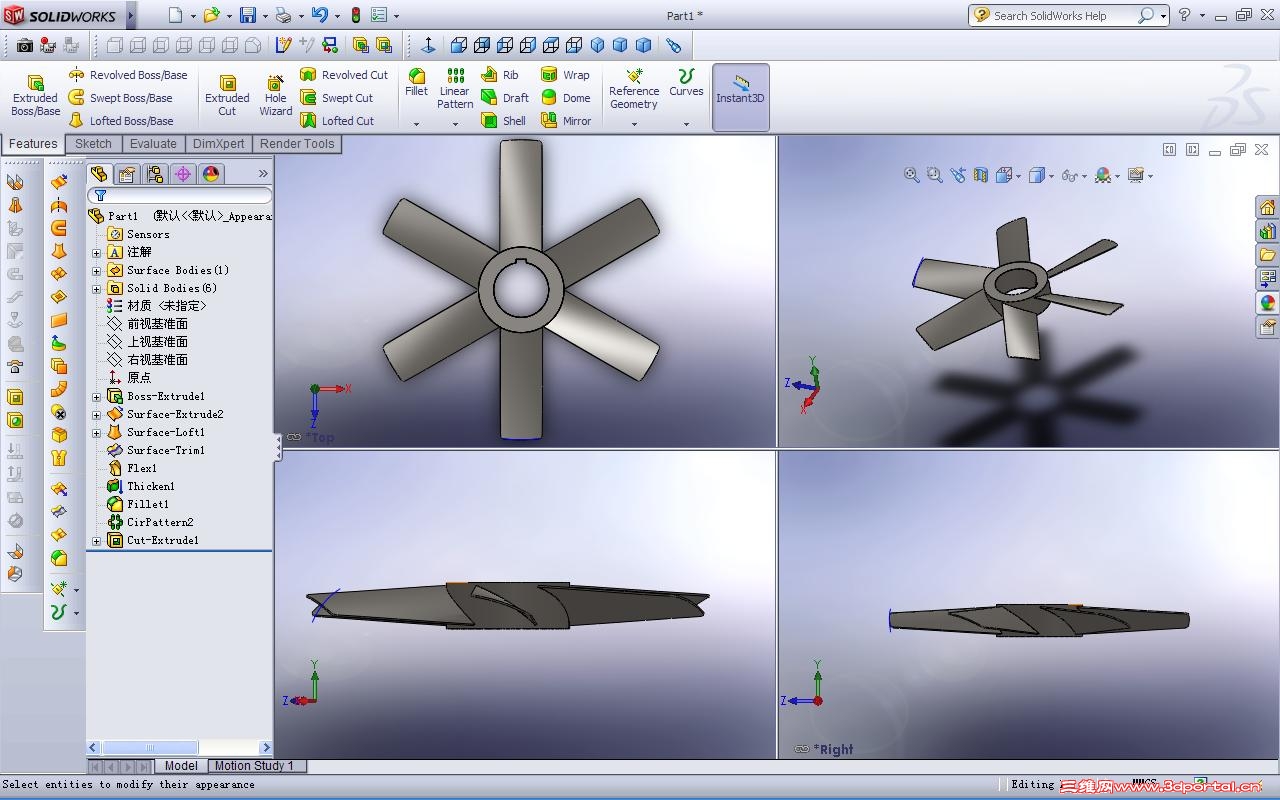
Task: Activate the Shell tool
Action: pos(503,121)
